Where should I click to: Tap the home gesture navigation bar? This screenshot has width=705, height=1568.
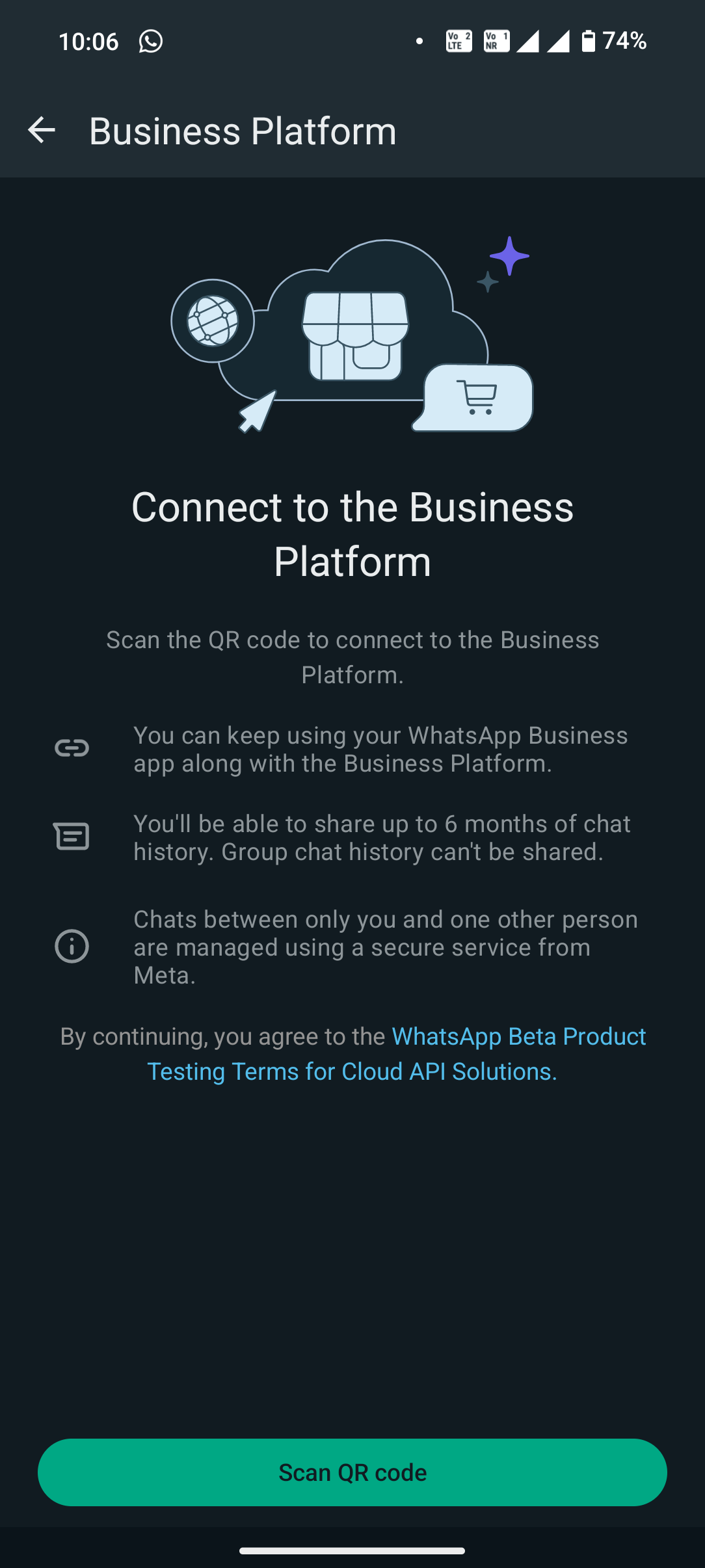[352, 1550]
